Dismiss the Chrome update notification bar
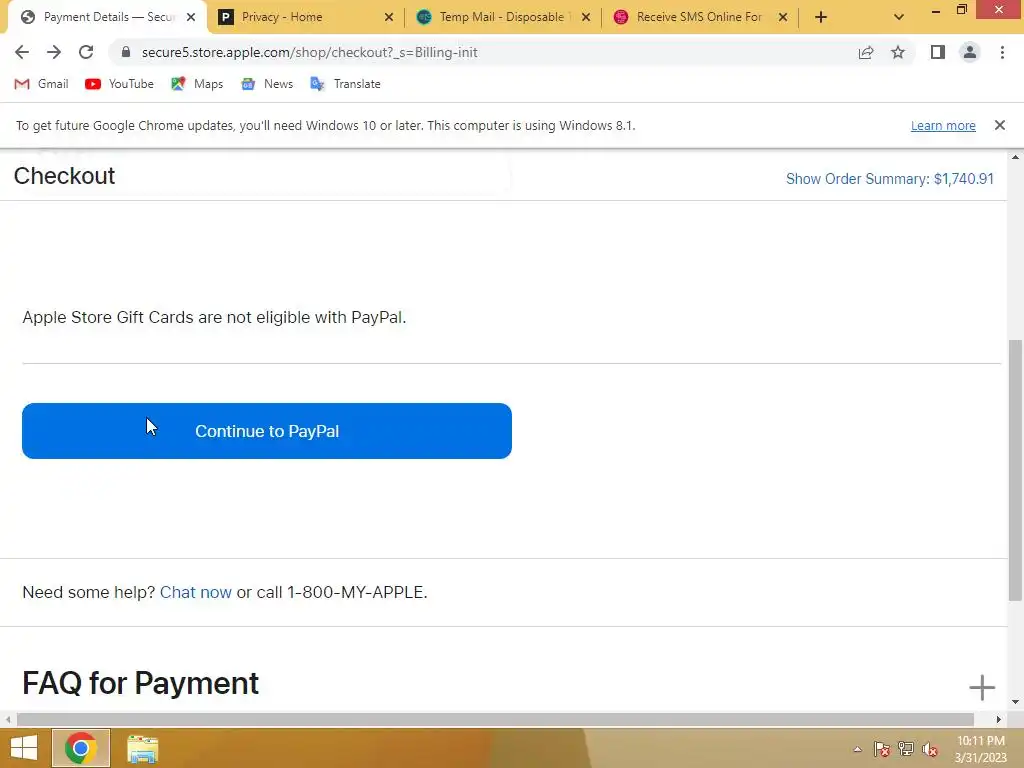Screen dimensions: 1024x768 click(x=999, y=125)
